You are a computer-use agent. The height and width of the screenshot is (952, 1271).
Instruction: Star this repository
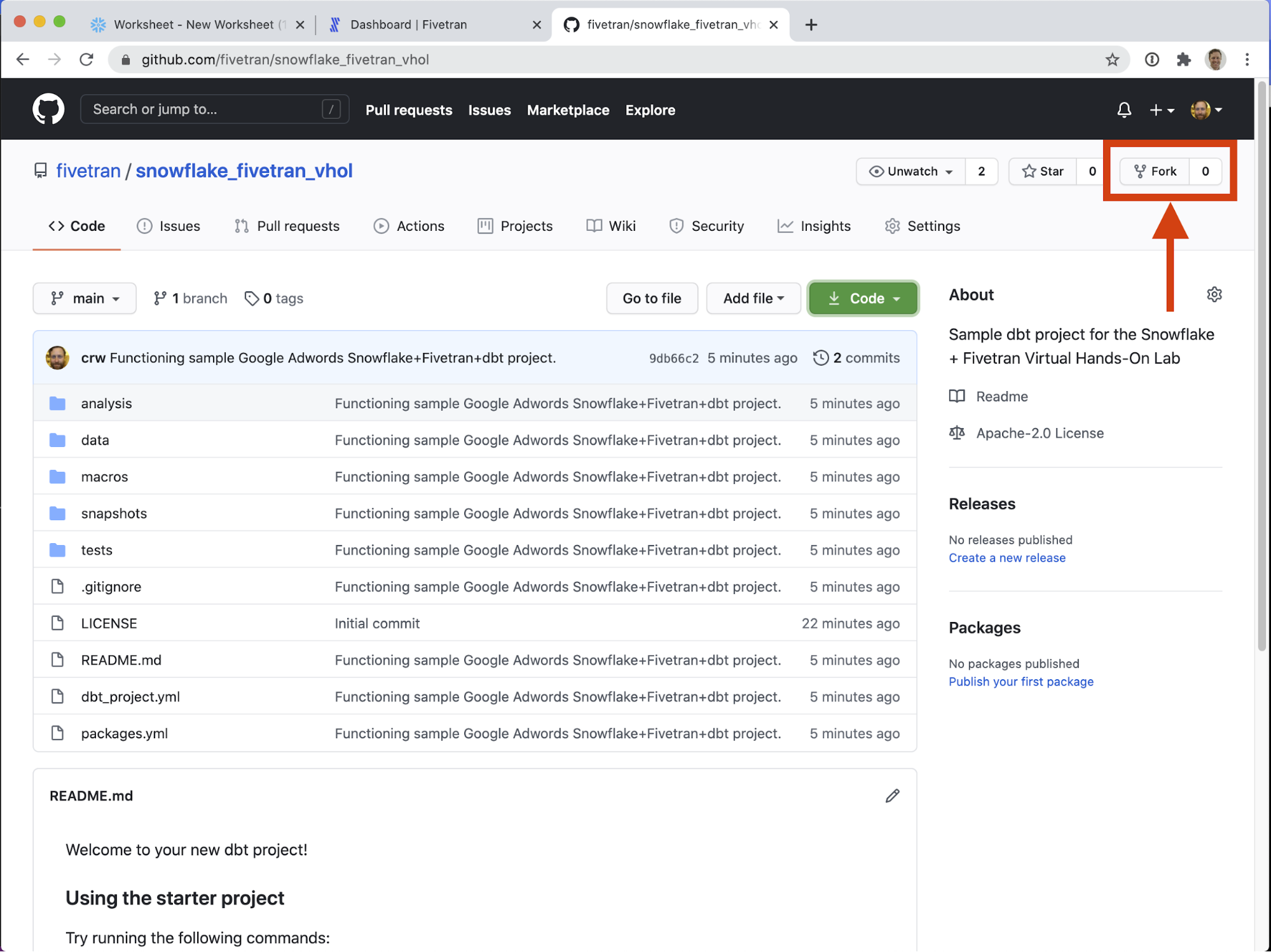1043,171
